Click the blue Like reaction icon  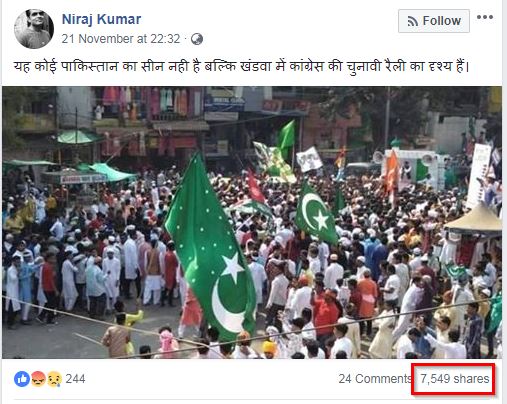(x=22, y=379)
